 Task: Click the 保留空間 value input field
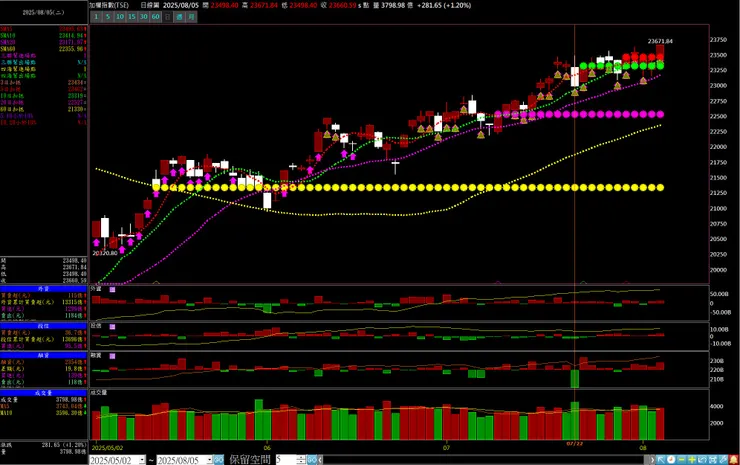pyautogui.click(x=286, y=460)
